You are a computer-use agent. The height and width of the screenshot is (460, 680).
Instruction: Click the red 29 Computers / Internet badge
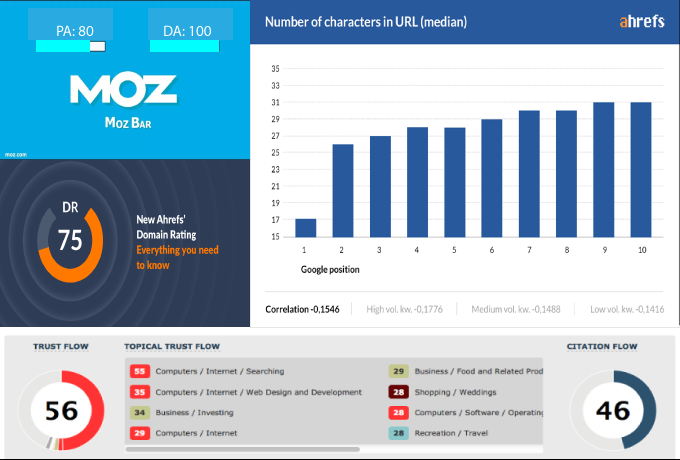[x=140, y=433]
